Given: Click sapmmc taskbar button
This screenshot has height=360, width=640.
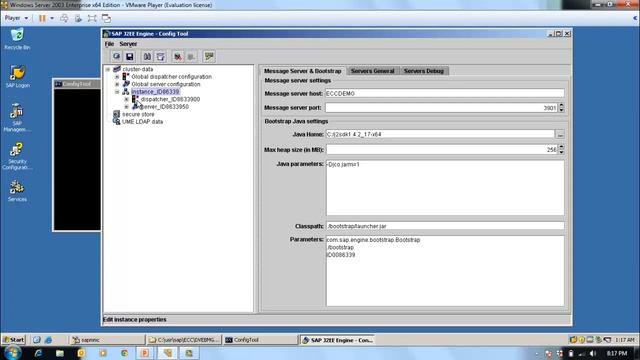Looking at the screenshot, I should pos(107,340).
